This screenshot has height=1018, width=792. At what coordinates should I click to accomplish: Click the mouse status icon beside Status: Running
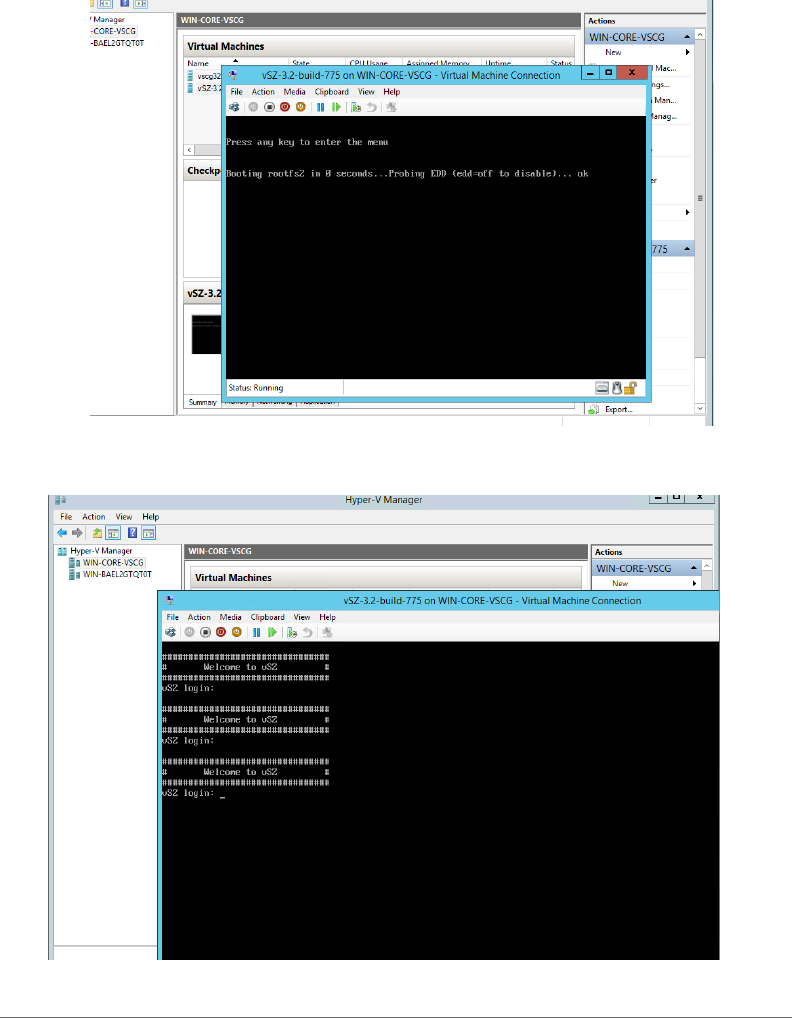coord(617,388)
